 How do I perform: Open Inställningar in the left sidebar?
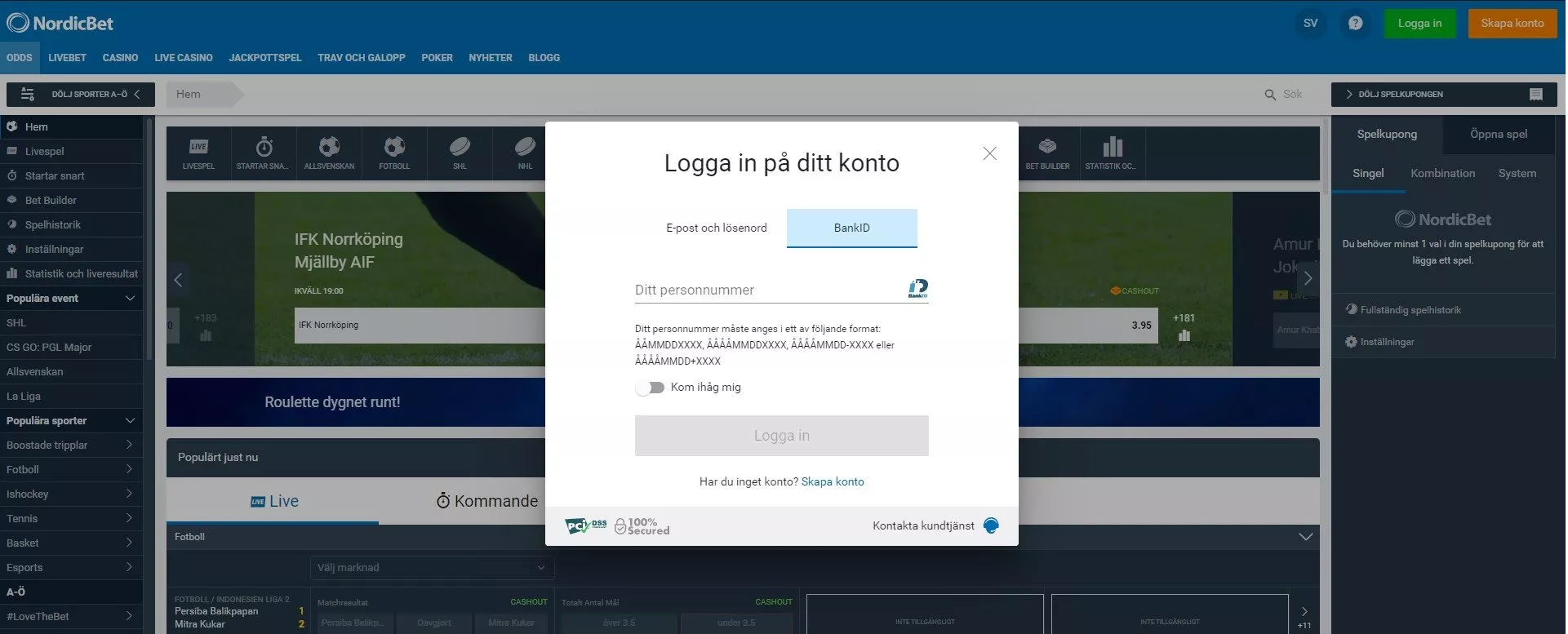(71, 249)
